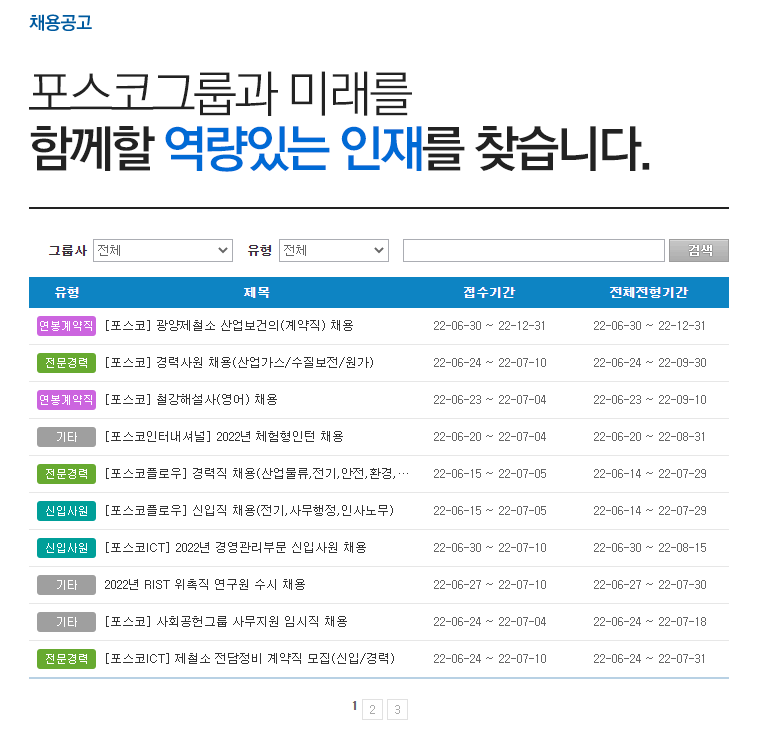This screenshot has height=740, width=768.
Task: Click the 전체전형기간 column header
Action: click(648, 292)
